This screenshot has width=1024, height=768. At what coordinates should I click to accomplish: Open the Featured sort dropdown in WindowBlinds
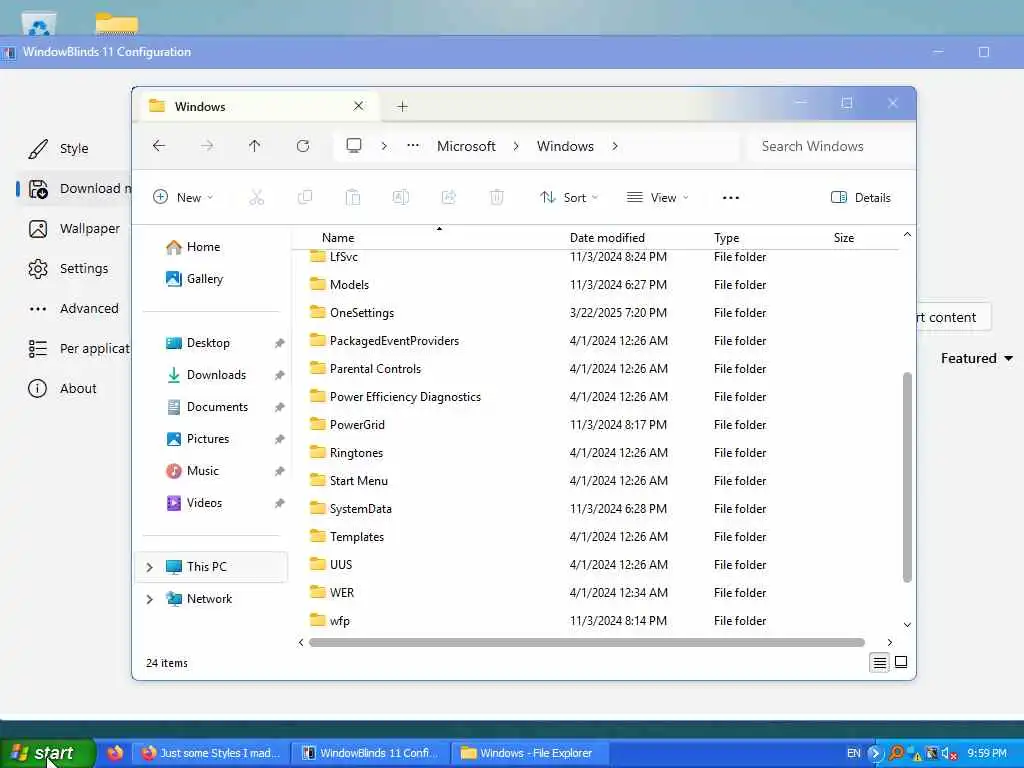[x=976, y=359]
